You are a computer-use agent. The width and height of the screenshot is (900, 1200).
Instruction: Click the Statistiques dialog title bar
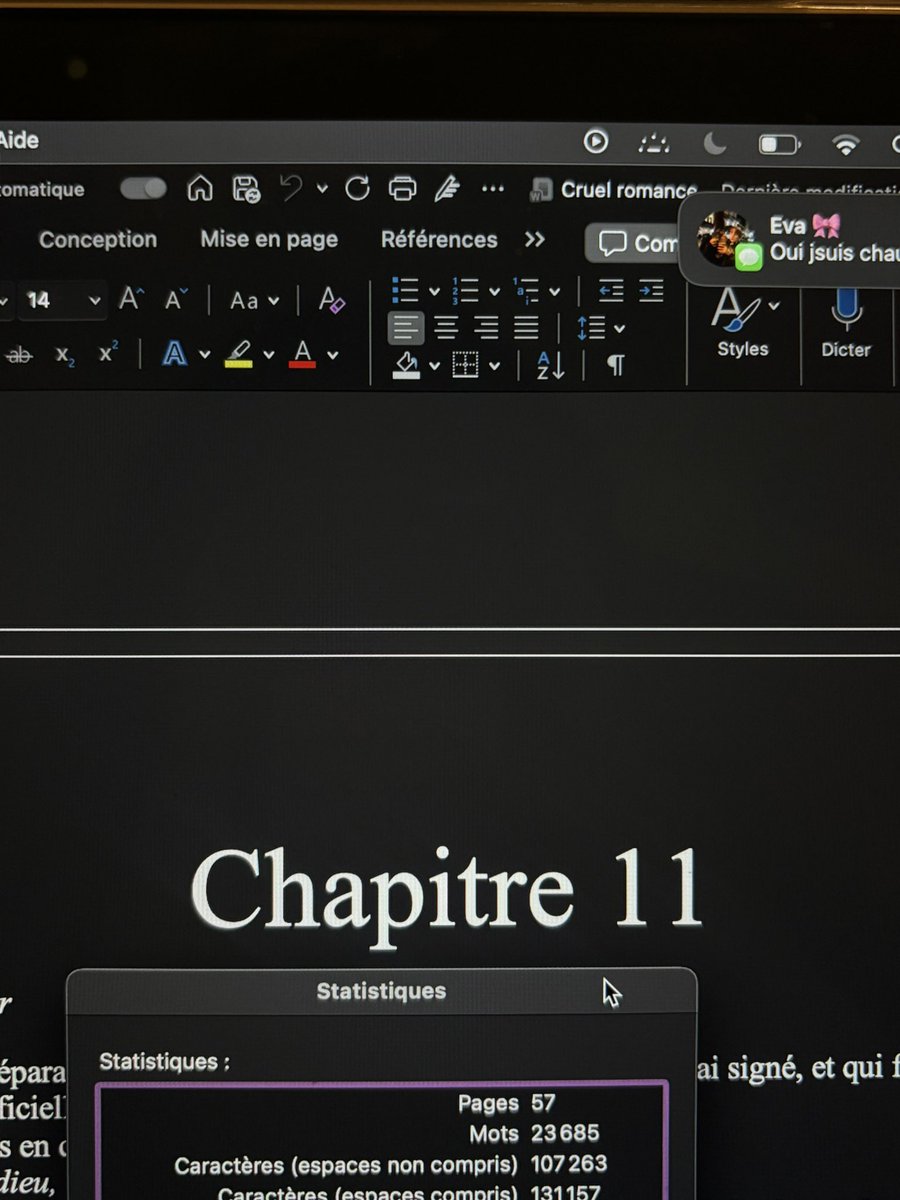point(381,992)
